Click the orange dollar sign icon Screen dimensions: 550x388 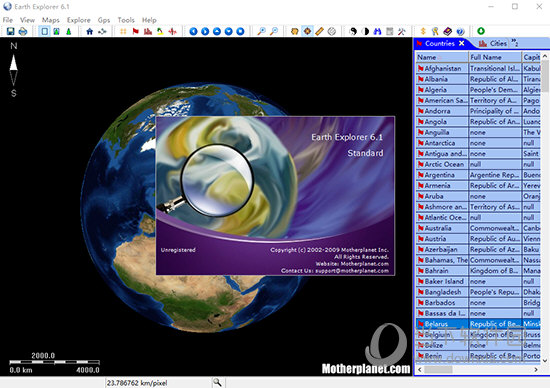[423, 32]
